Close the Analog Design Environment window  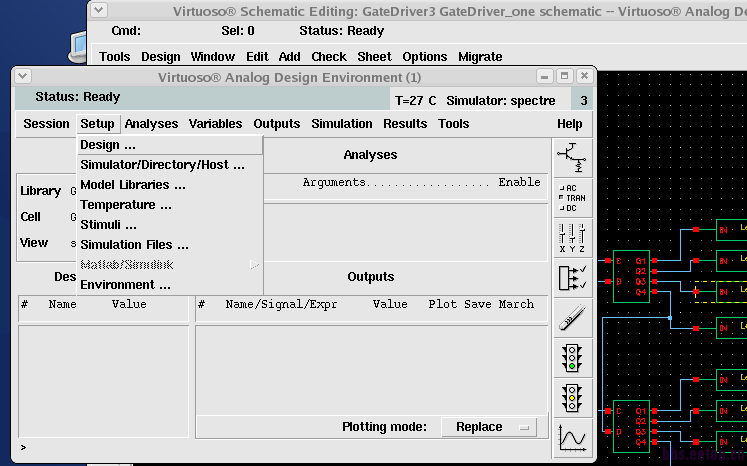pos(585,76)
